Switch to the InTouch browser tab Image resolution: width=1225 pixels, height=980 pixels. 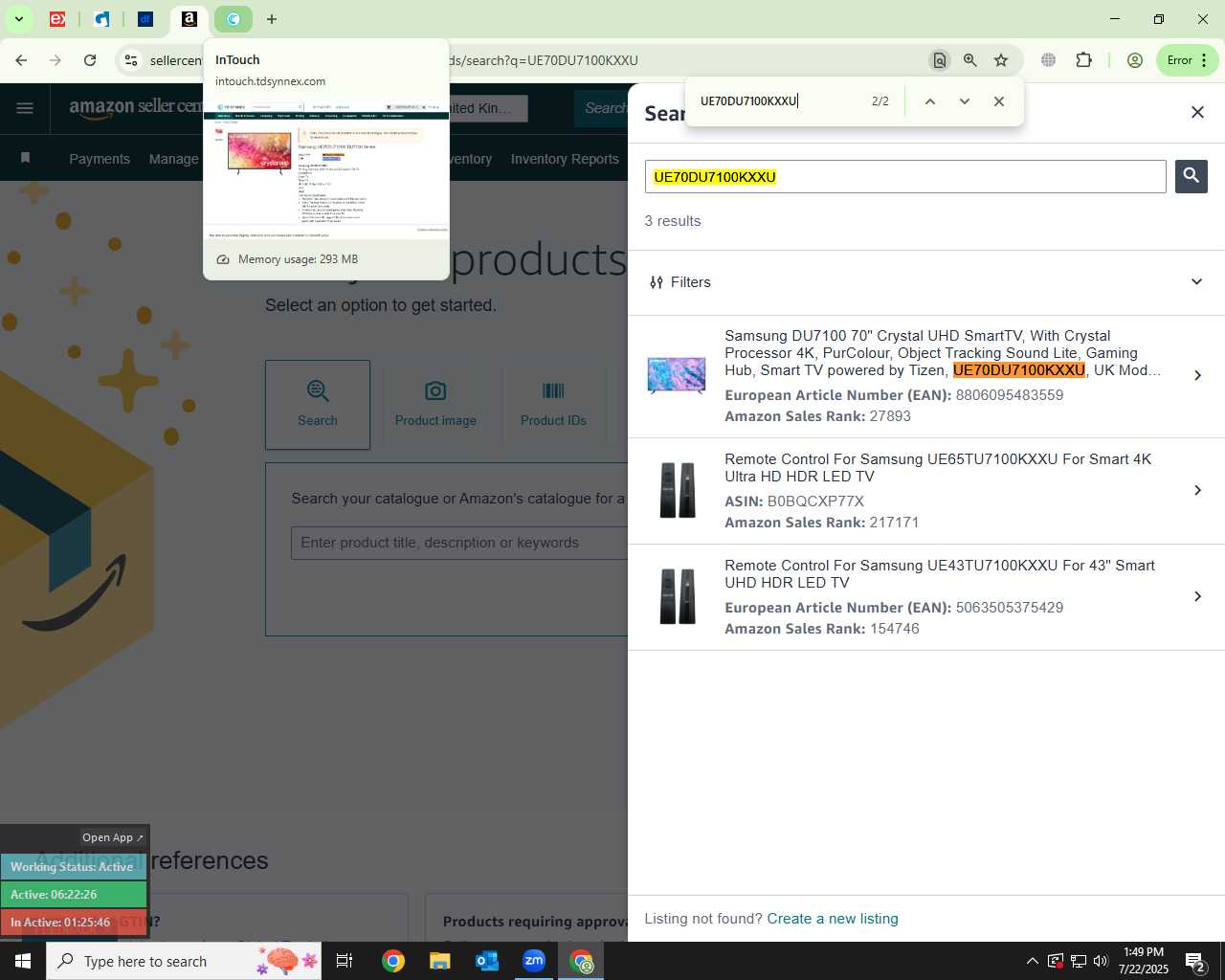233,18
